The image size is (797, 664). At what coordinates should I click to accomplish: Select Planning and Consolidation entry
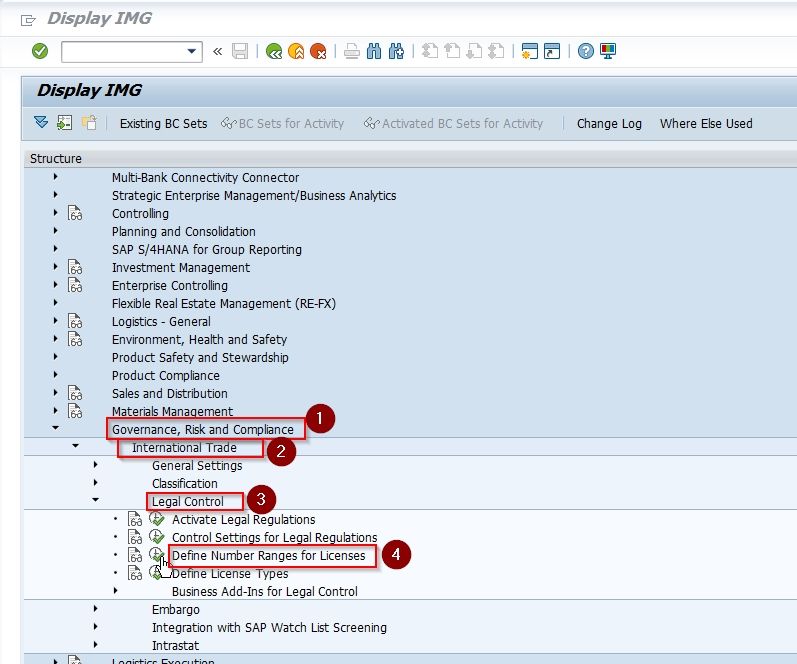pyautogui.click(x=183, y=232)
